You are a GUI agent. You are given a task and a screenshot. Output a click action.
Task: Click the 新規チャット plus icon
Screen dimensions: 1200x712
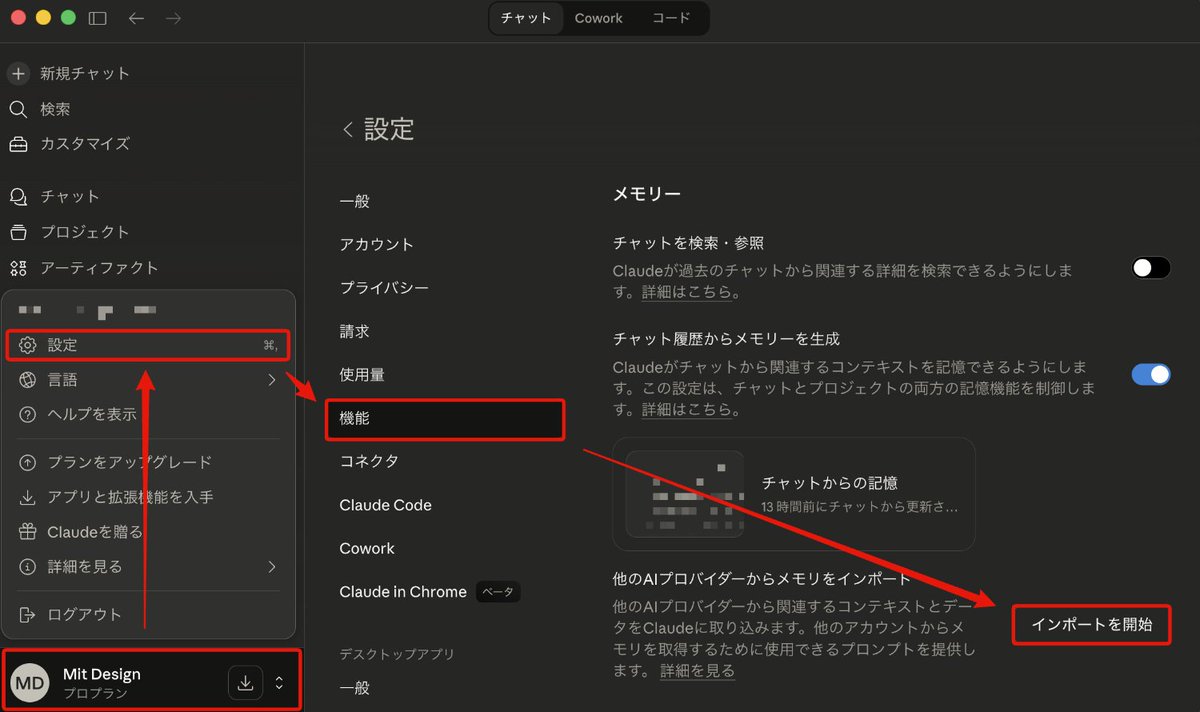pos(18,73)
